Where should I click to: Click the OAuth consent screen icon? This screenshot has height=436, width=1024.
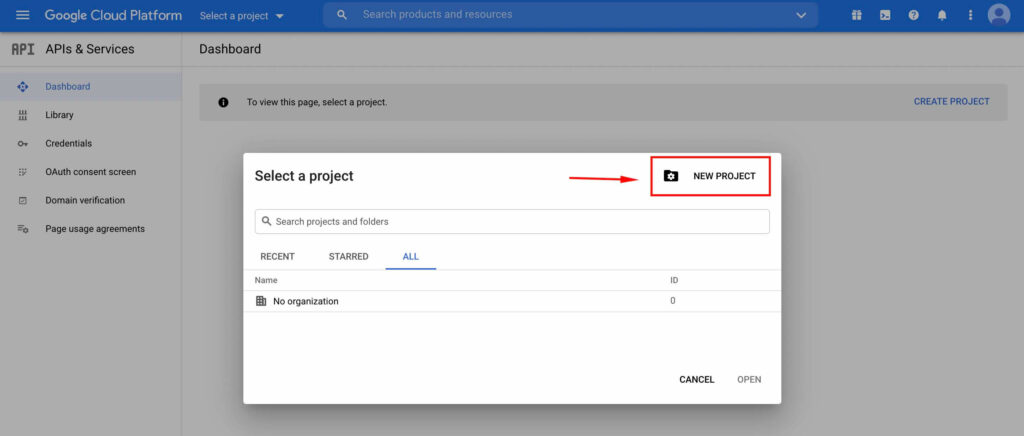(x=23, y=172)
